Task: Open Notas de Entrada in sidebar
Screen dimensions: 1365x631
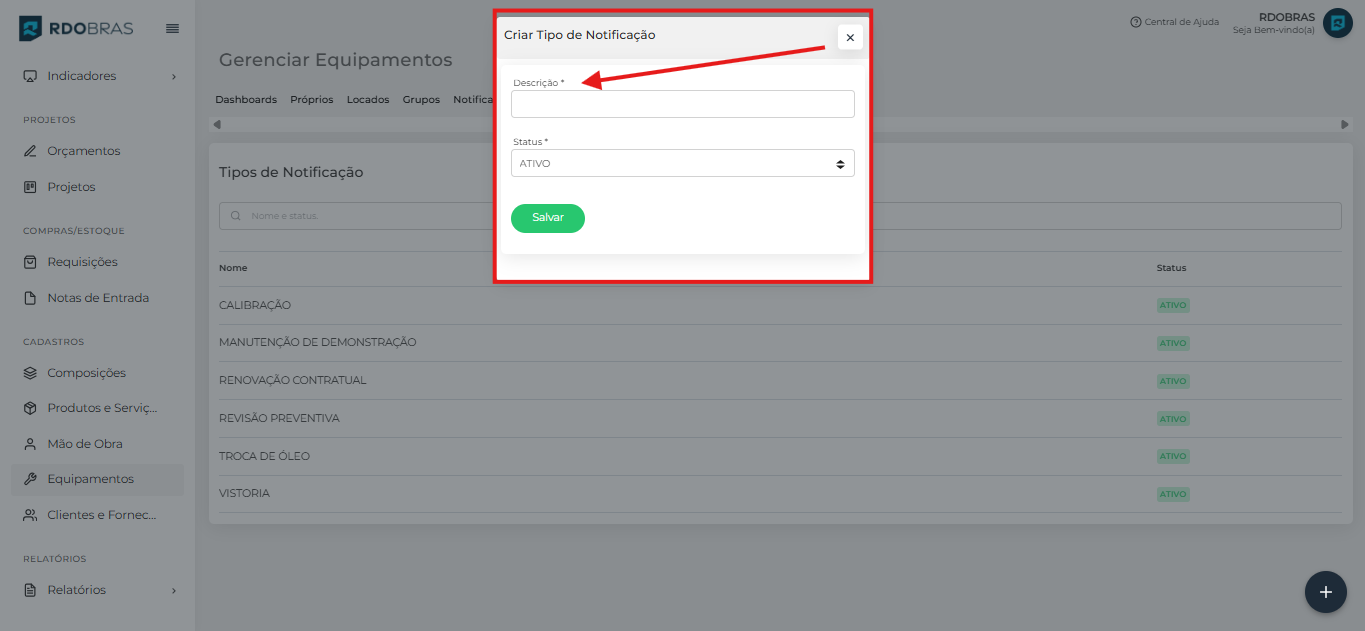Action: [97, 298]
